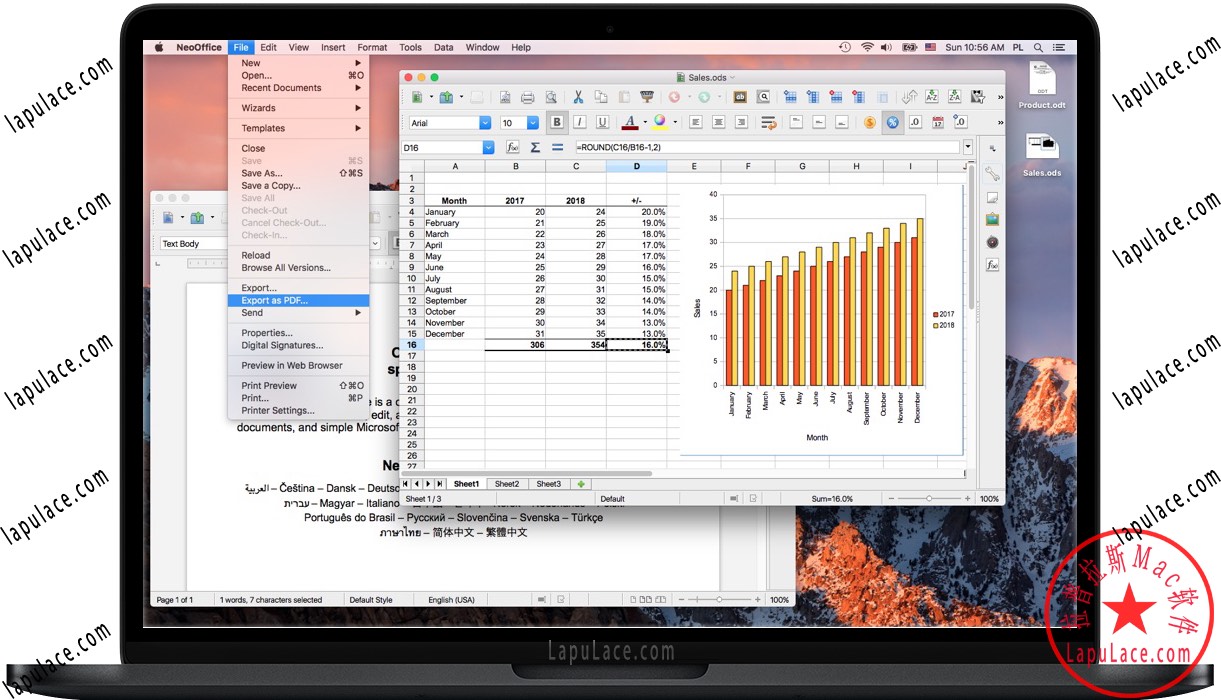Select Print Preview in the File menu
This screenshot has width=1221, height=700.
coord(268,385)
